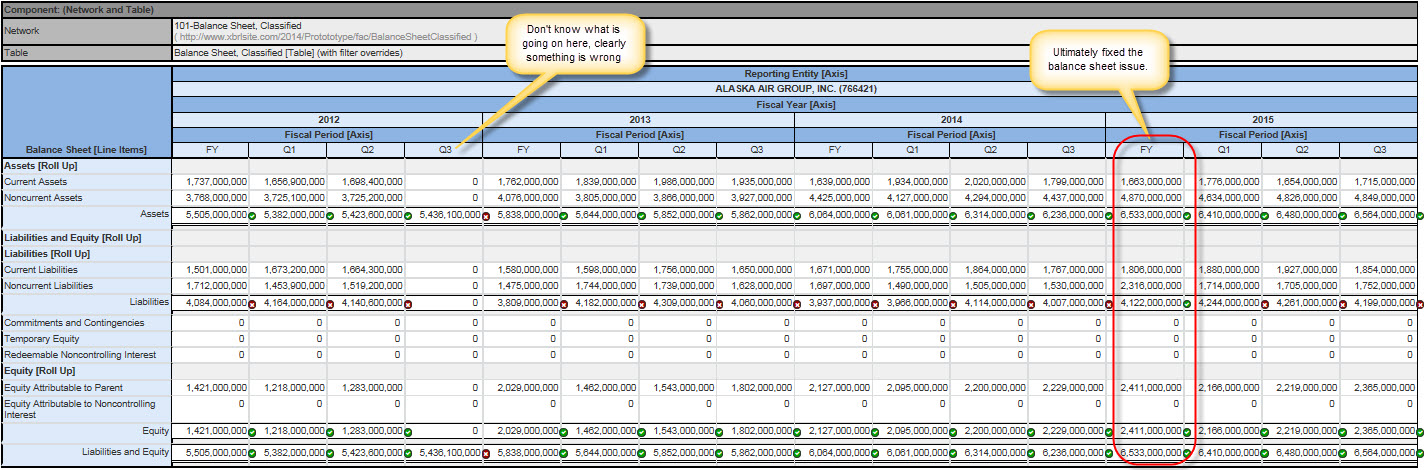
Task: Click red error icon beside 2015 Q3 Liabilities total
Action: 1420,303
